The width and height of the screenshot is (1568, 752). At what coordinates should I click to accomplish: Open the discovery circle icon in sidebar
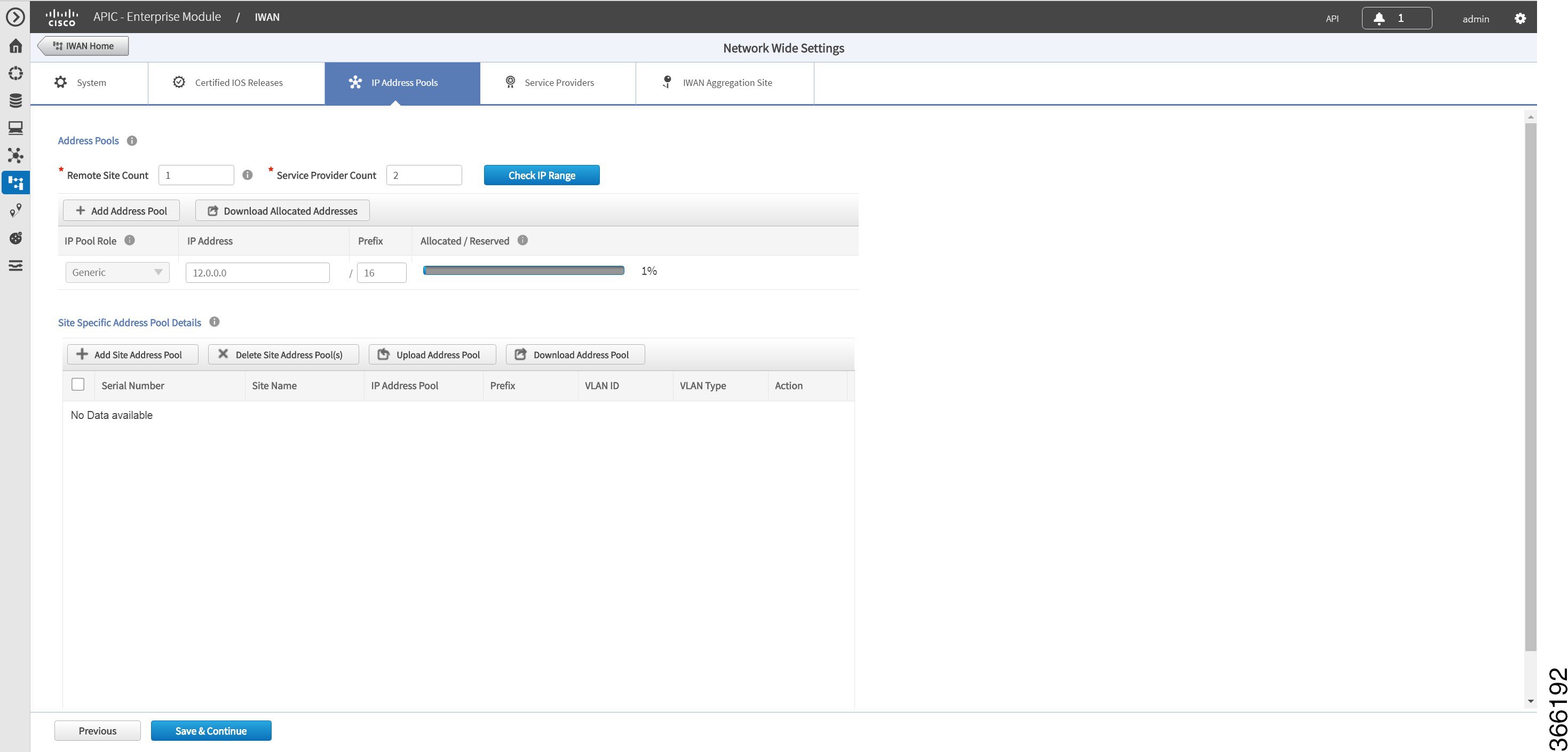pos(15,73)
